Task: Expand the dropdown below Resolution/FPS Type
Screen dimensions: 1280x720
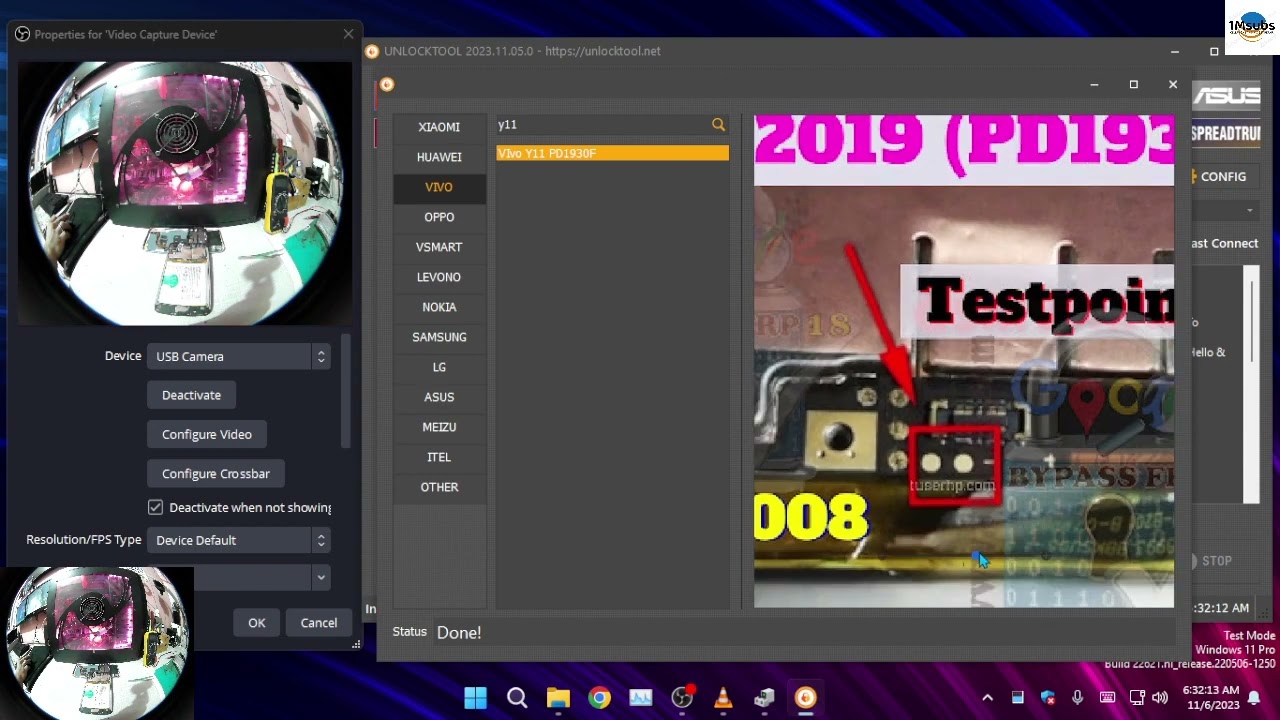Action: pyautogui.click(x=320, y=577)
